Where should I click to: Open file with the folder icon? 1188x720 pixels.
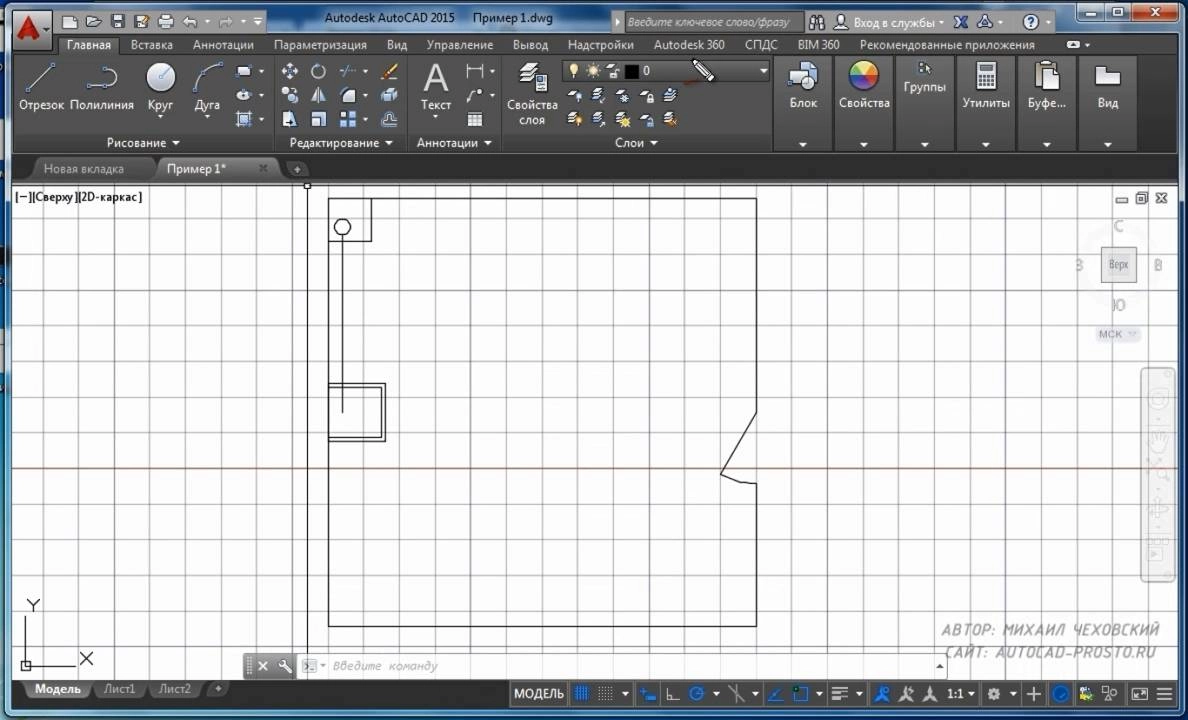tap(93, 21)
